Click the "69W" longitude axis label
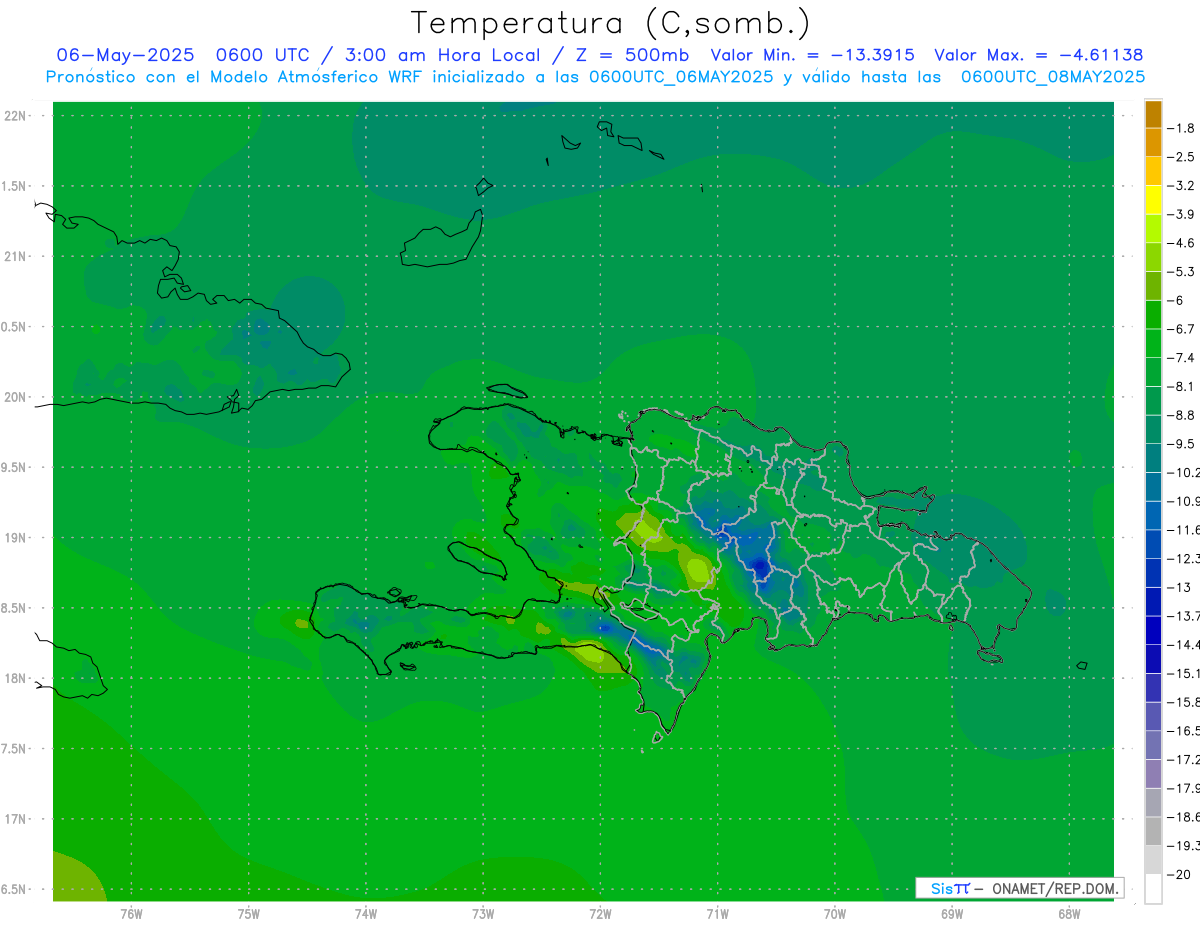 click(951, 913)
